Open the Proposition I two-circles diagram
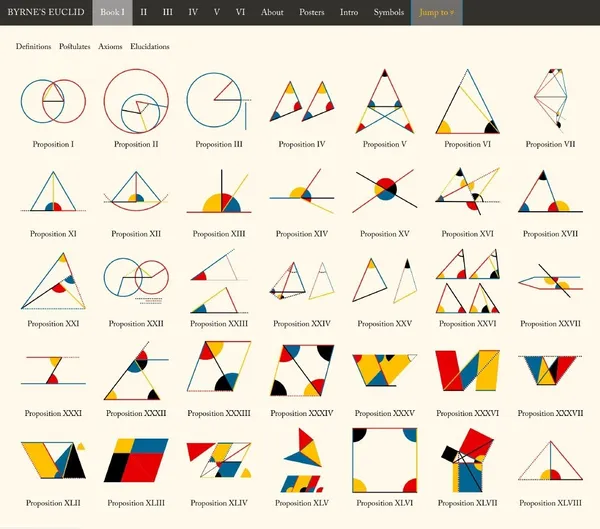Viewport: 600px width, 529px height. coord(53,101)
